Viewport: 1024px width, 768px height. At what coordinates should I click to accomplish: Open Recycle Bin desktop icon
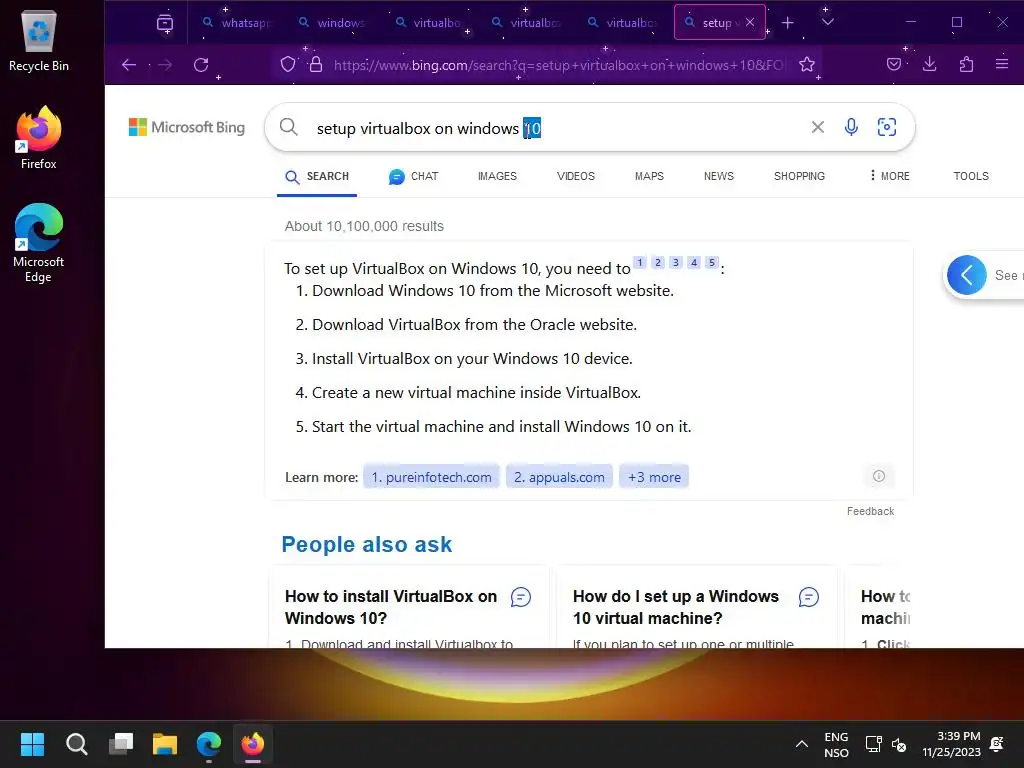39,40
